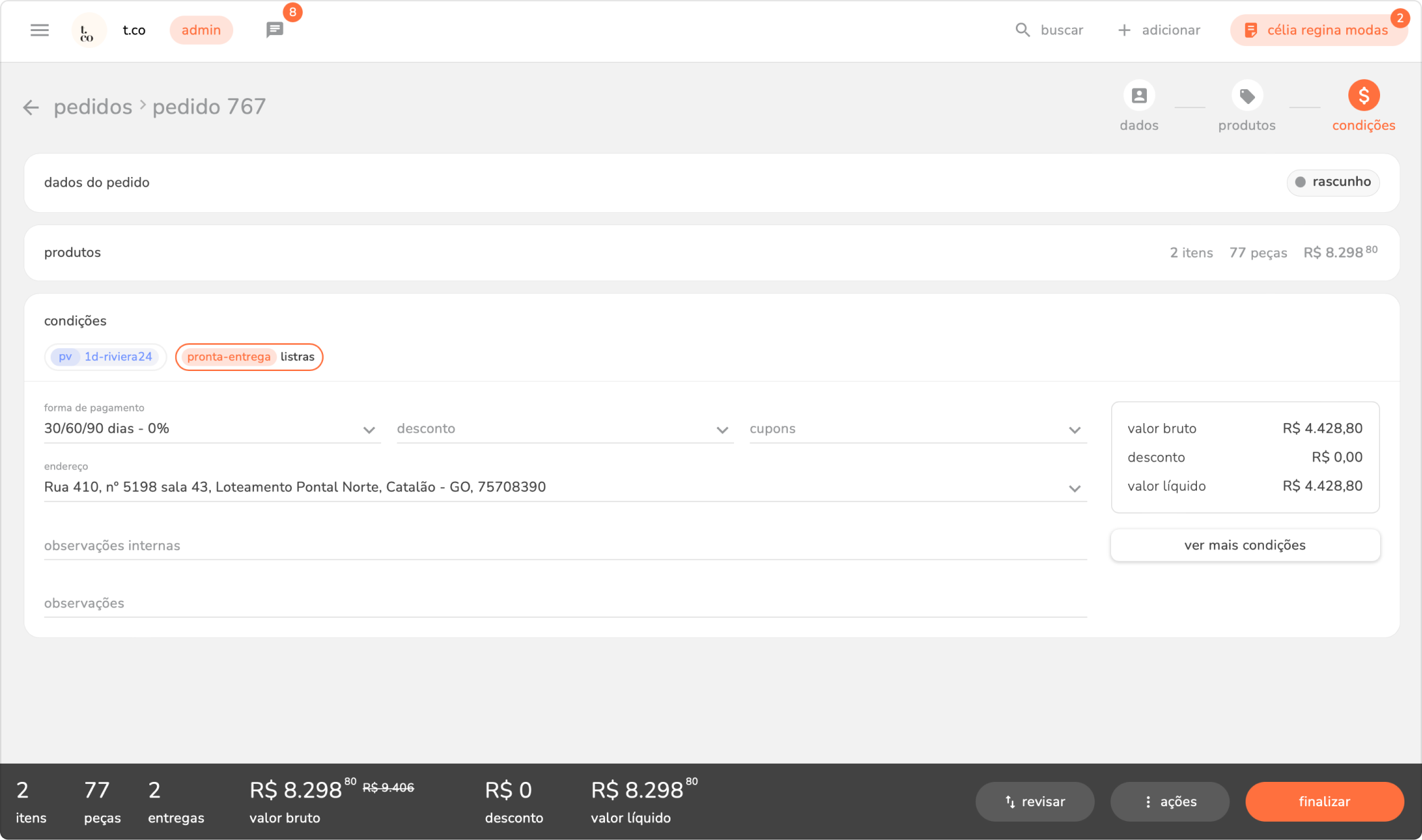Click the pedidos breadcrumb link
Screen dimensions: 1422x840
[93, 107]
